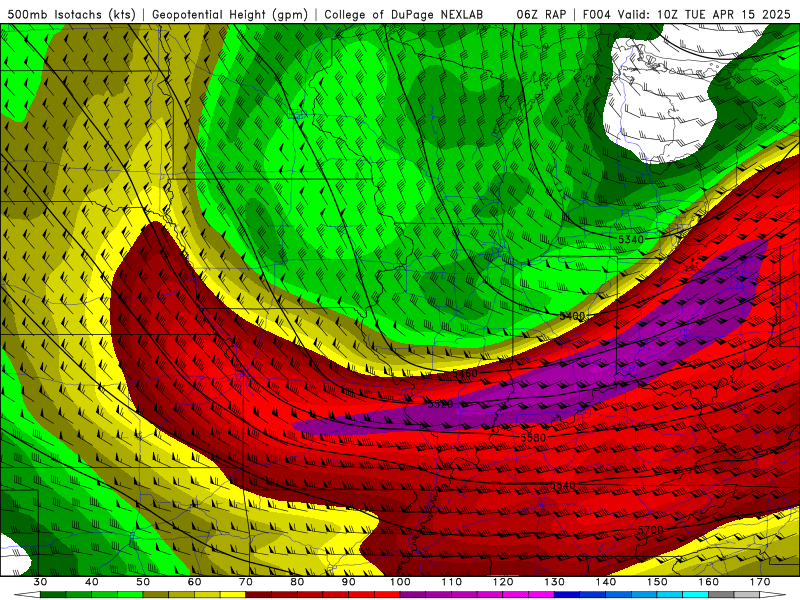Select the "College of DuPage NEXLAB" header text
This screenshot has height=600, width=800.
pos(404,15)
